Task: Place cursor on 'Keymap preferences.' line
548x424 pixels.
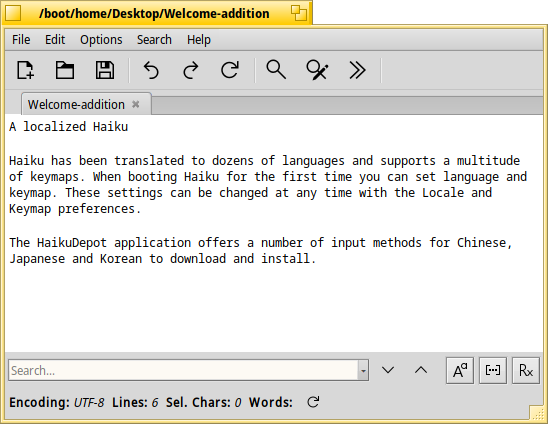Action: click(x=75, y=209)
